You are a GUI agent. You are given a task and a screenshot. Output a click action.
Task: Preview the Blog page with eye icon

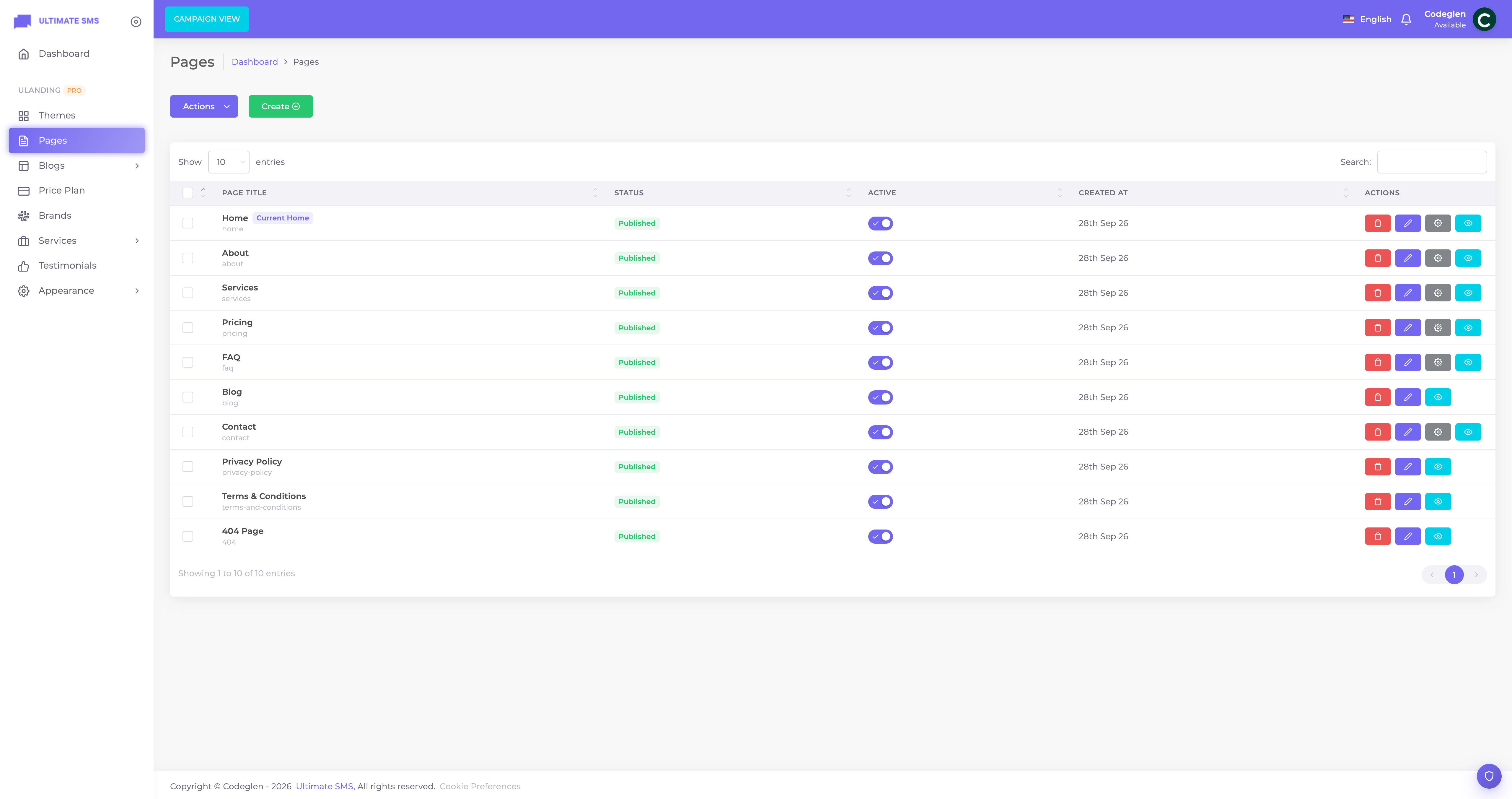tap(1438, 397)
